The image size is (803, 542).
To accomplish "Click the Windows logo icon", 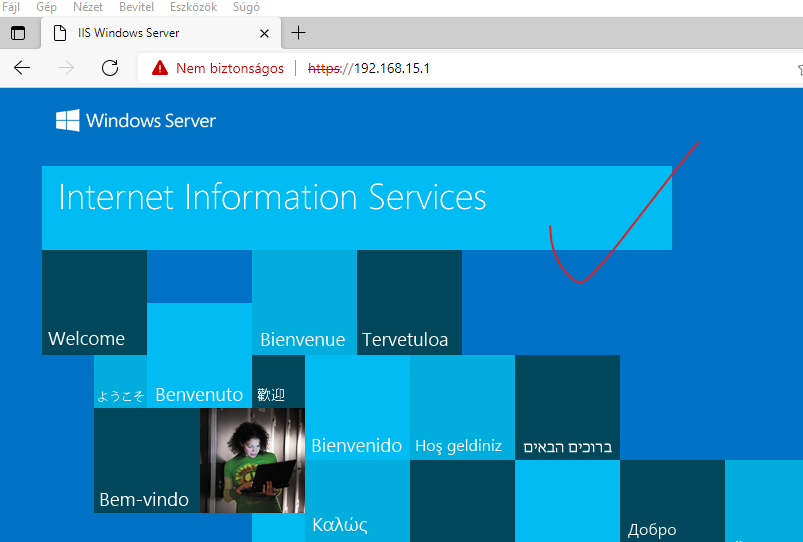I will tap(68, 120).
